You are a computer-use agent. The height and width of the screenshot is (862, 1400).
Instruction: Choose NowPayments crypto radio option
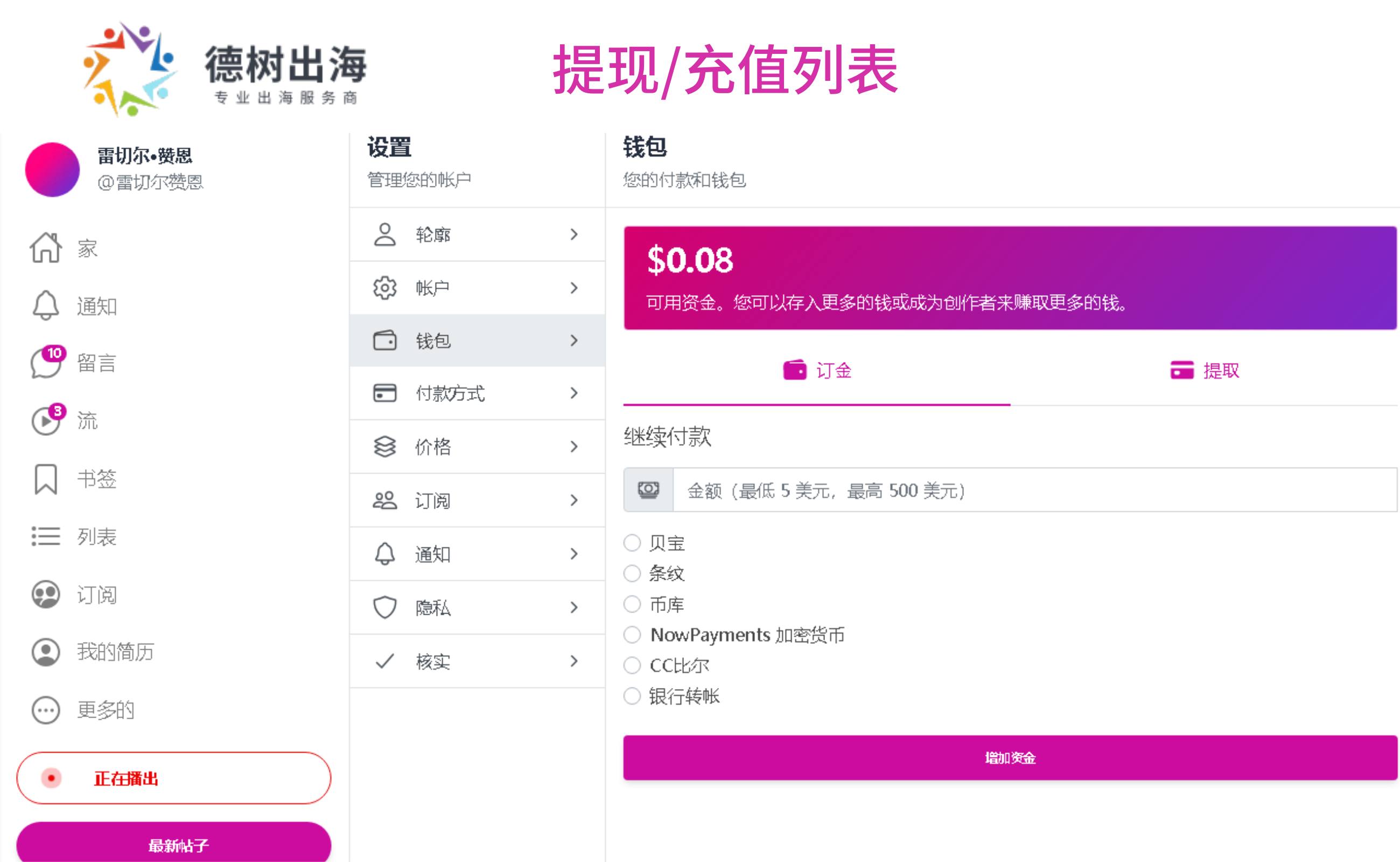point(632,635)
